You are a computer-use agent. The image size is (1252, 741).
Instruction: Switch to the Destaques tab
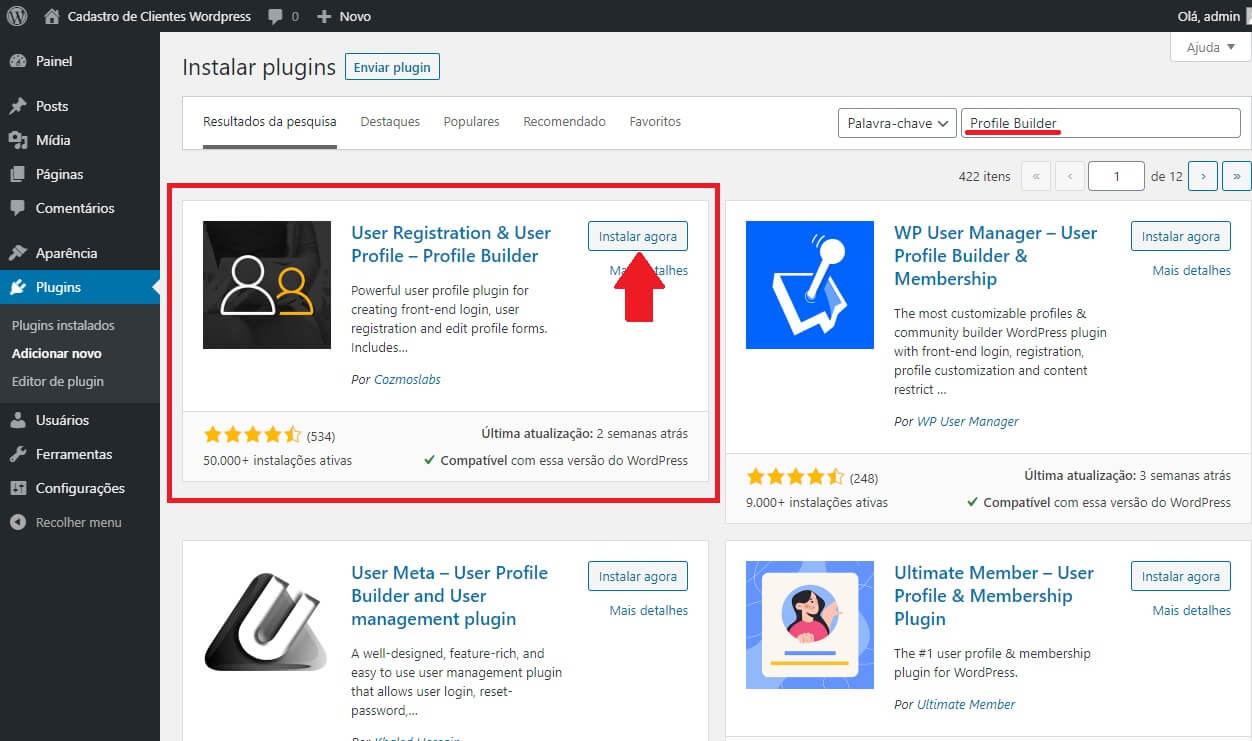point(390,122)
